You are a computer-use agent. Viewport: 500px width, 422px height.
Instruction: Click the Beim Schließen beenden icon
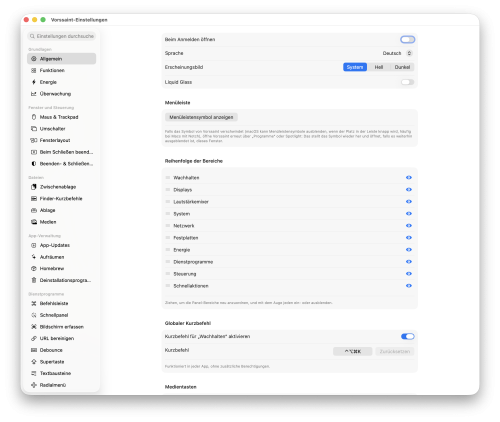[34, 152]
